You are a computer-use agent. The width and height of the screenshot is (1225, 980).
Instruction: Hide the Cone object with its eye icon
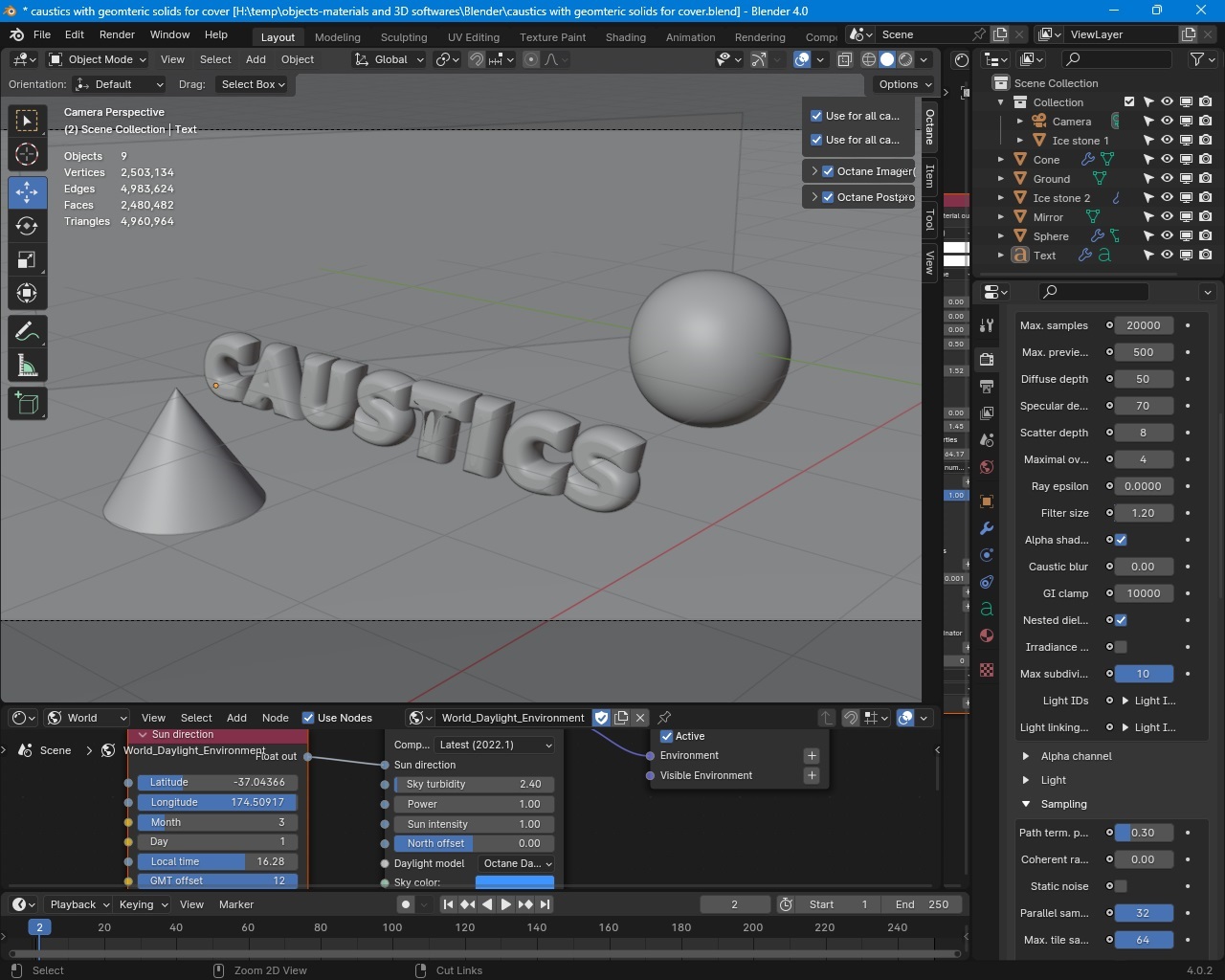coord(1167,159)
